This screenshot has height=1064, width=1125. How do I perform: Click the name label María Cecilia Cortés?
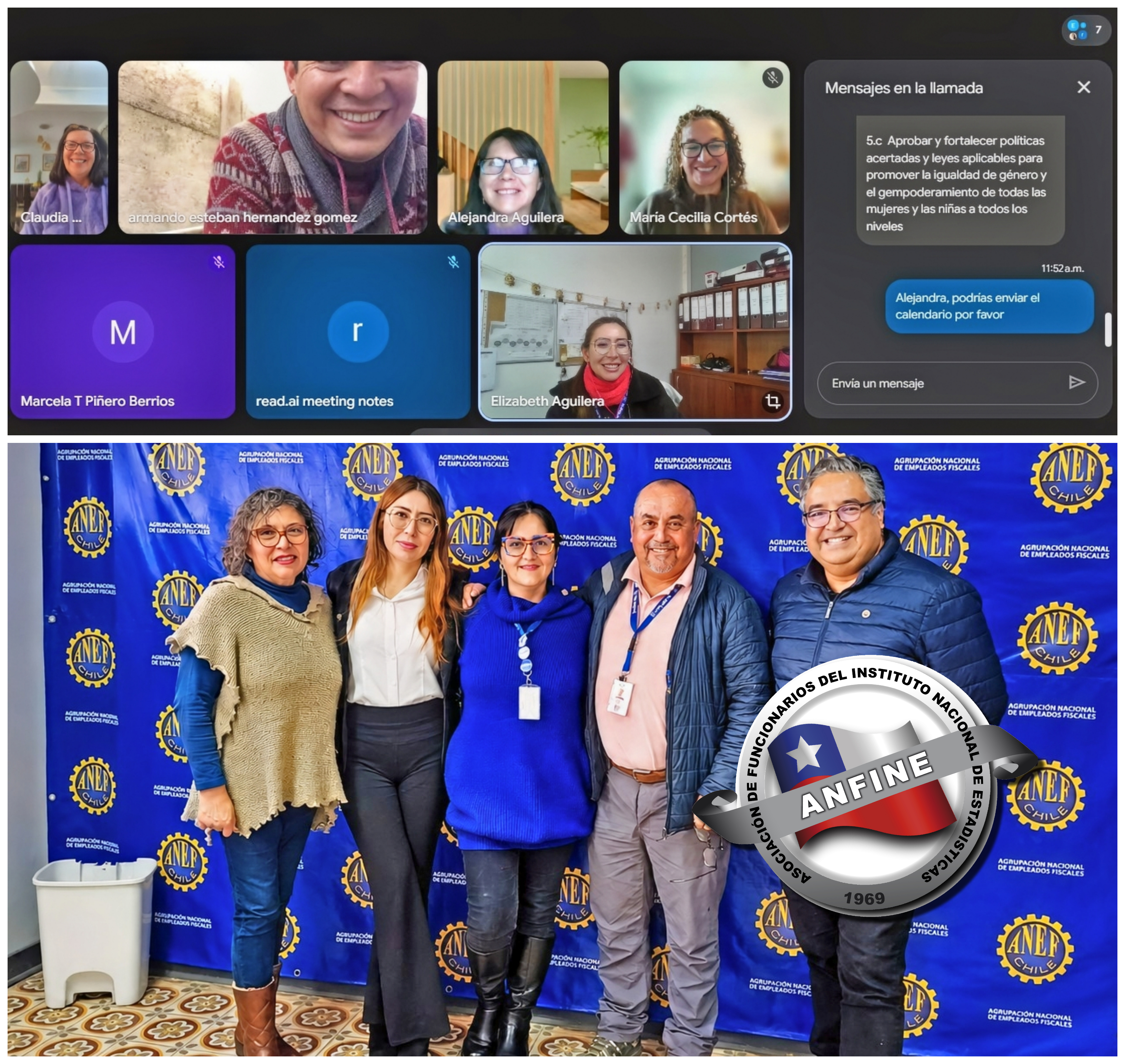click(x=693, y=217)
